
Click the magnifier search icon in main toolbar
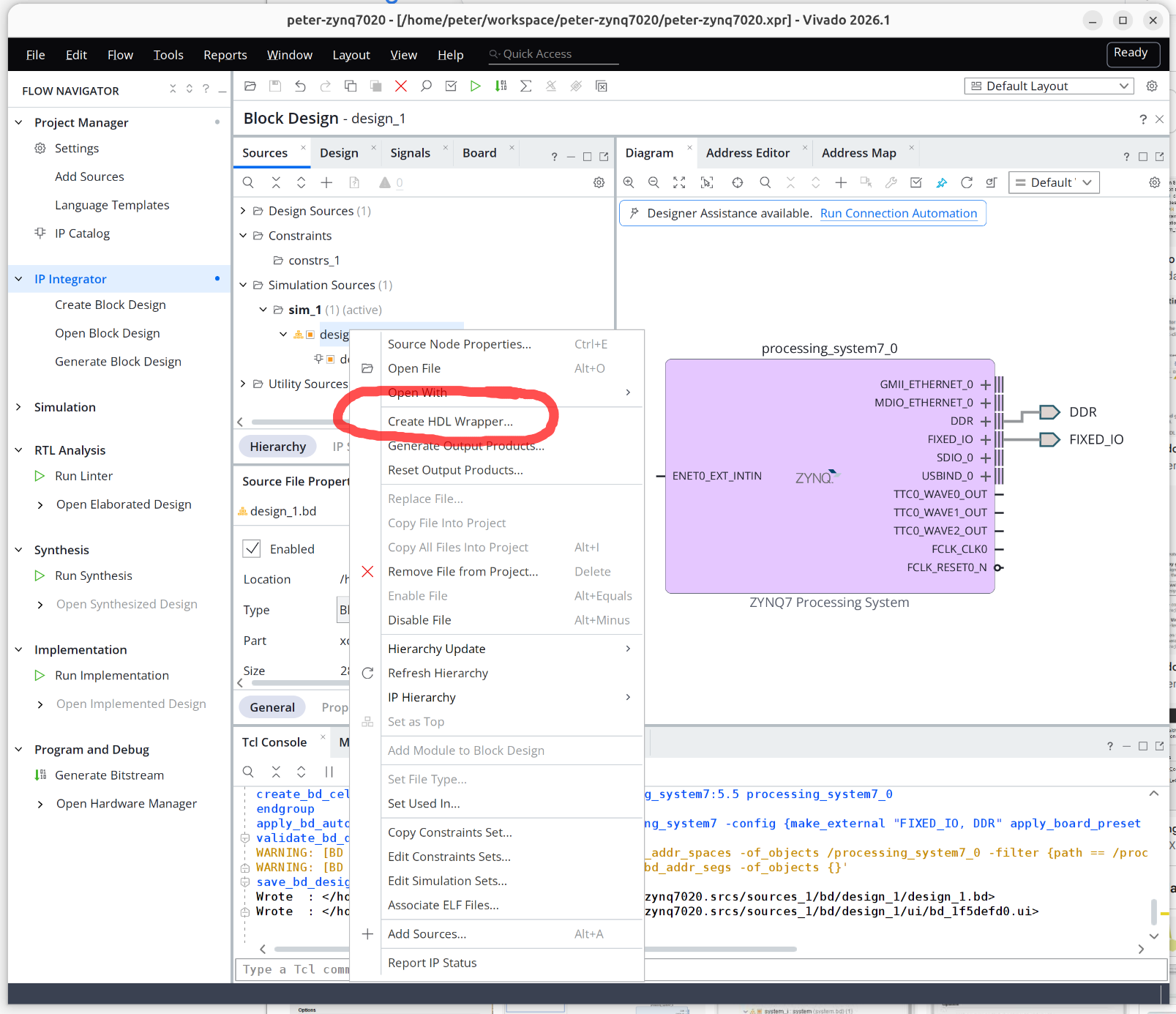coord(426,86)
